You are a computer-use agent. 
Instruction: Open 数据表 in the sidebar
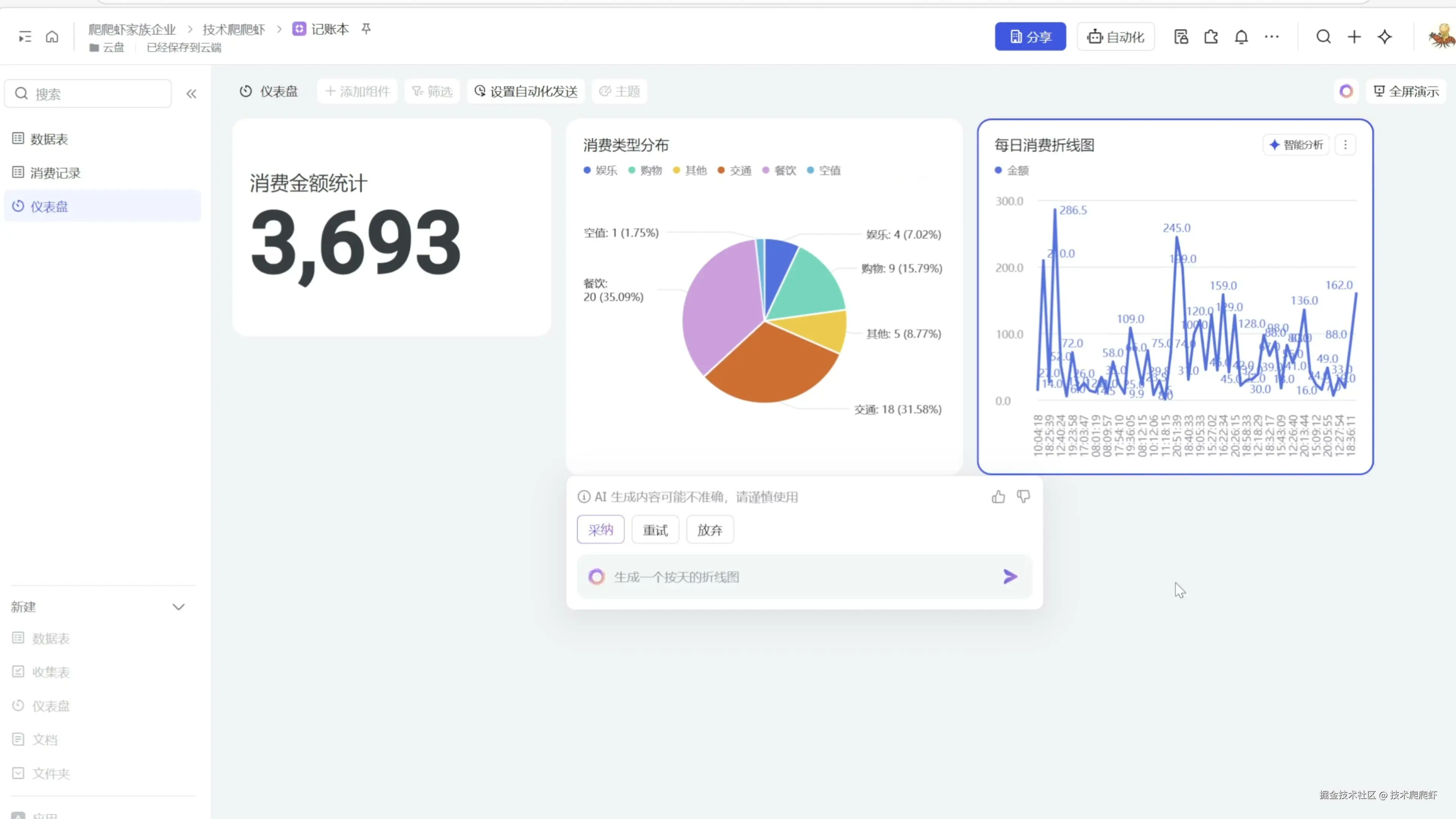[49, 139]
